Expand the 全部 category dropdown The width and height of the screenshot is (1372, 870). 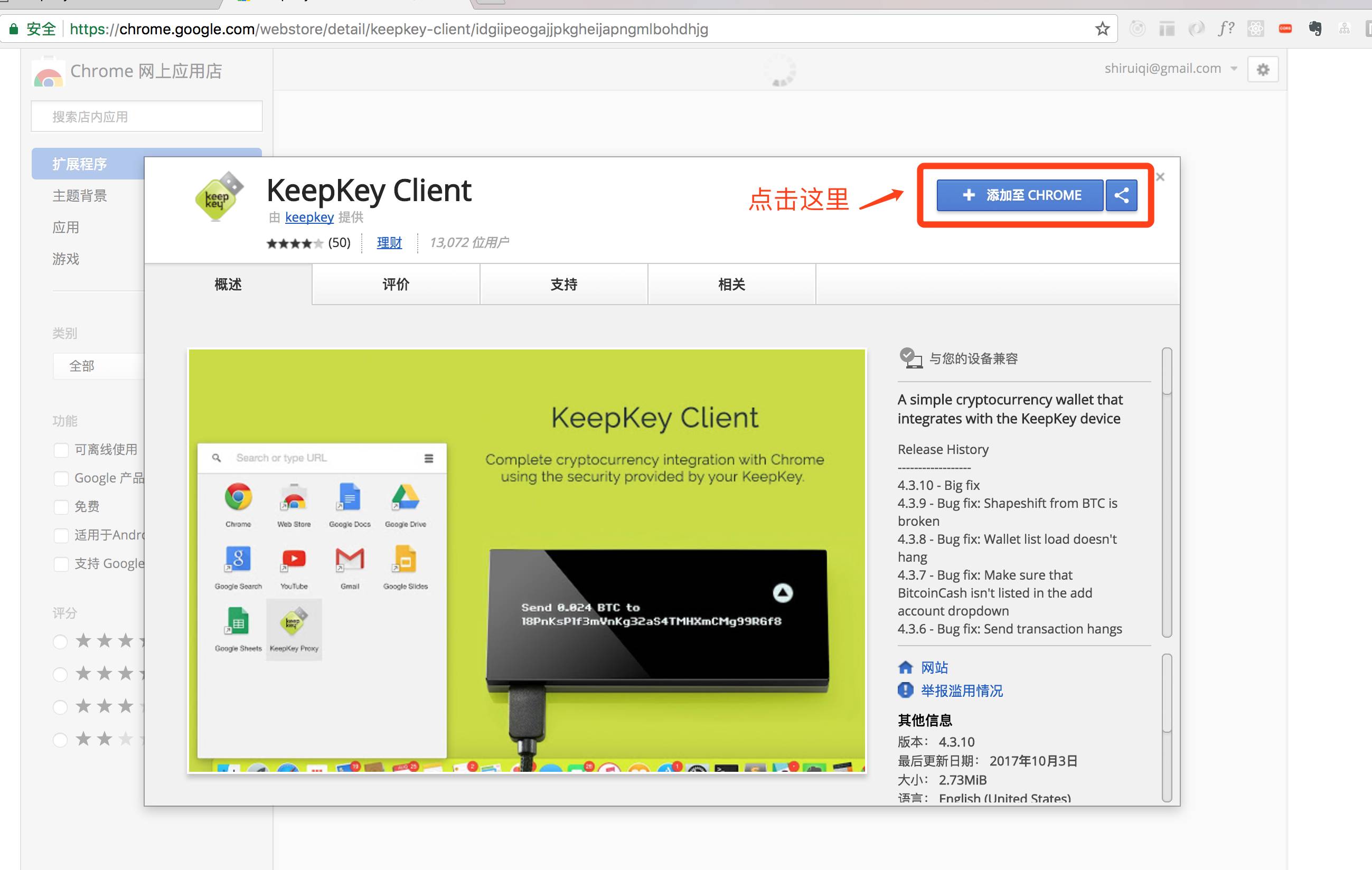(98, 366)
